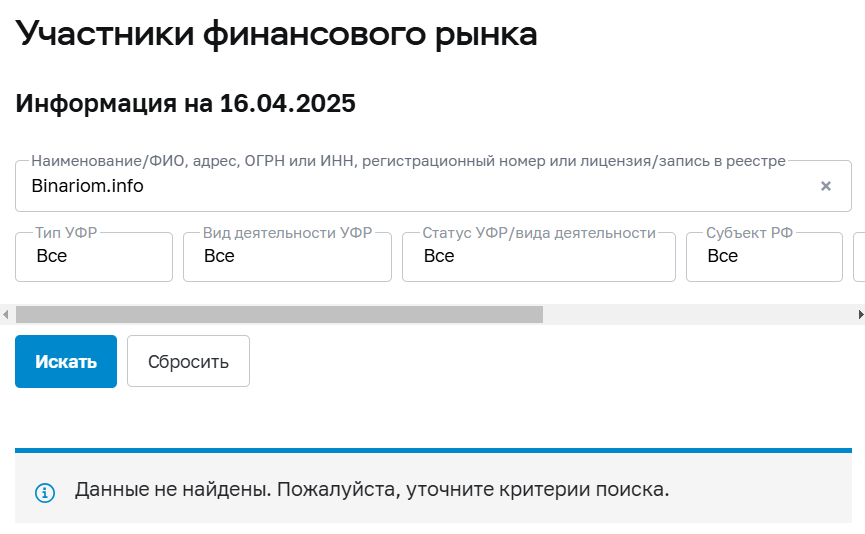This screenshot has height=534, width=865.
Task: Open the Статус УФР/вида деятельности dropdown
Action: click(538, 257)
